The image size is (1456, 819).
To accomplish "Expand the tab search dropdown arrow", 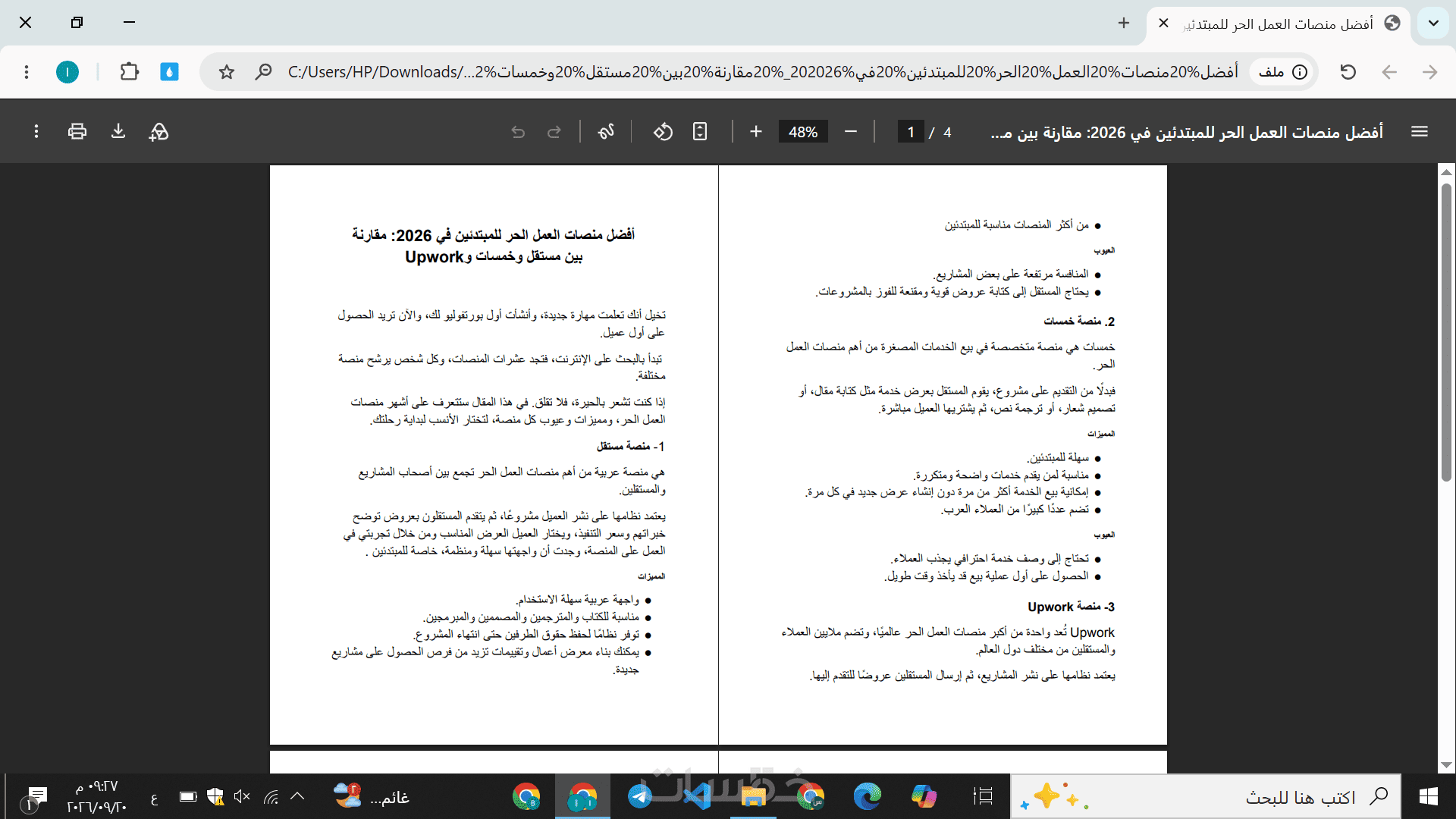I will (1433, 24).
